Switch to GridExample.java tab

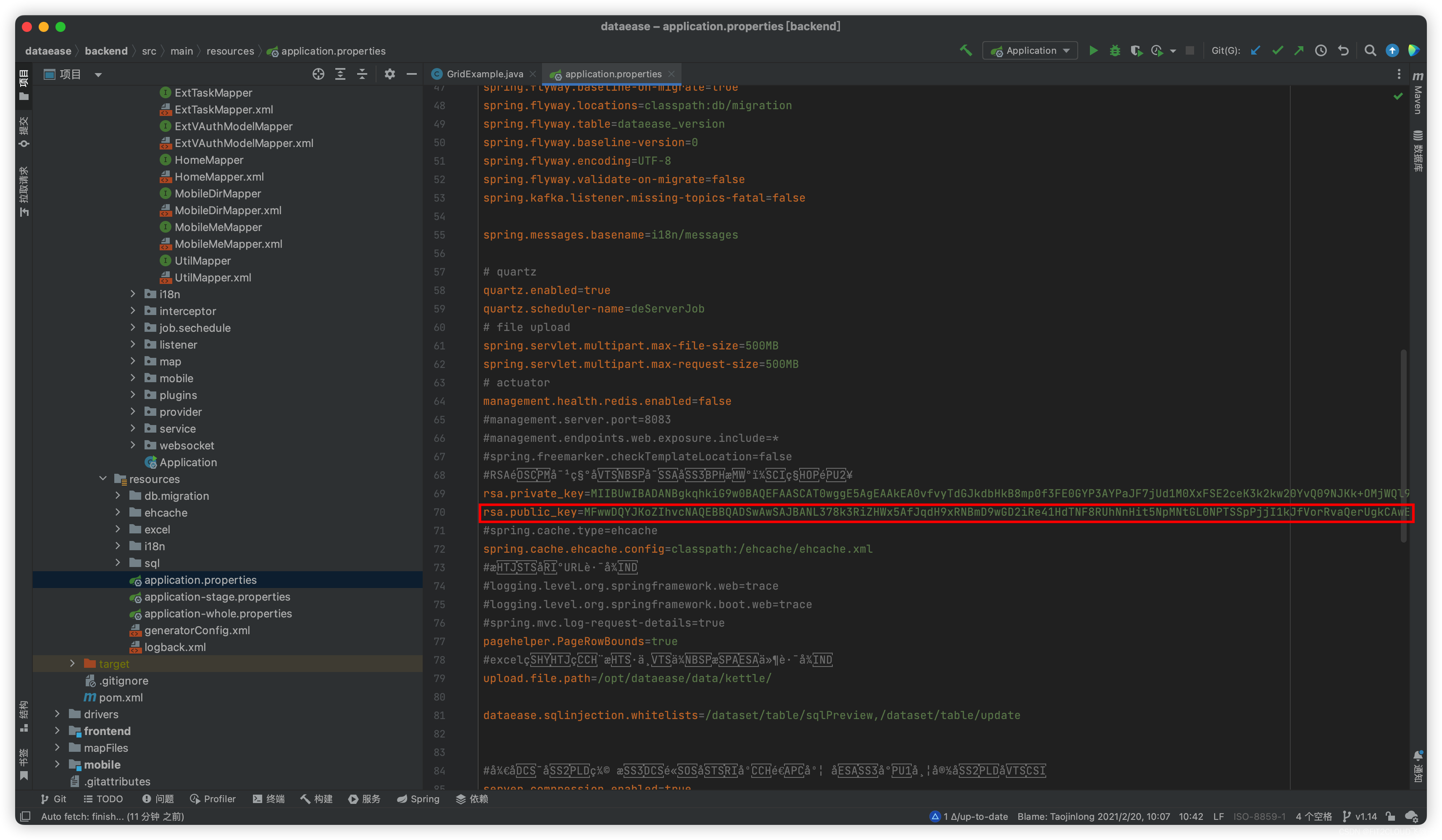[484, 74]
